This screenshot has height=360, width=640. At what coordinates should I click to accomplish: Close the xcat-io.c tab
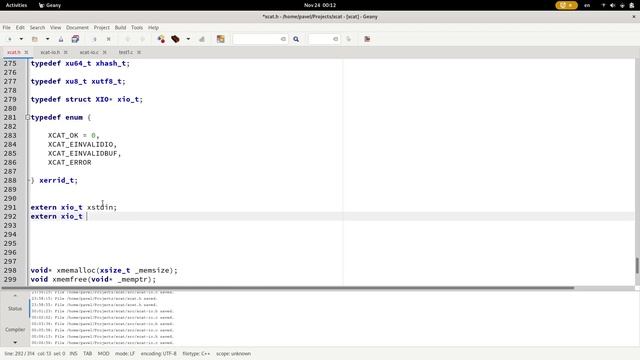point(104,52)
